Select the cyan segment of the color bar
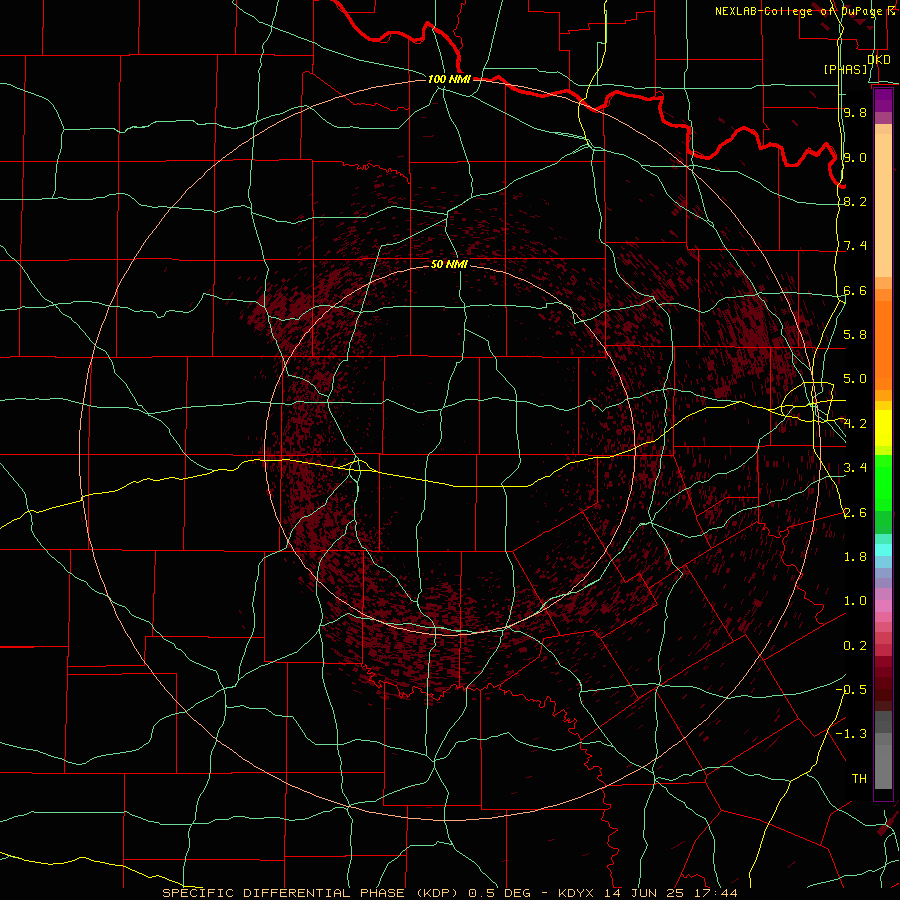 [883, 549]
